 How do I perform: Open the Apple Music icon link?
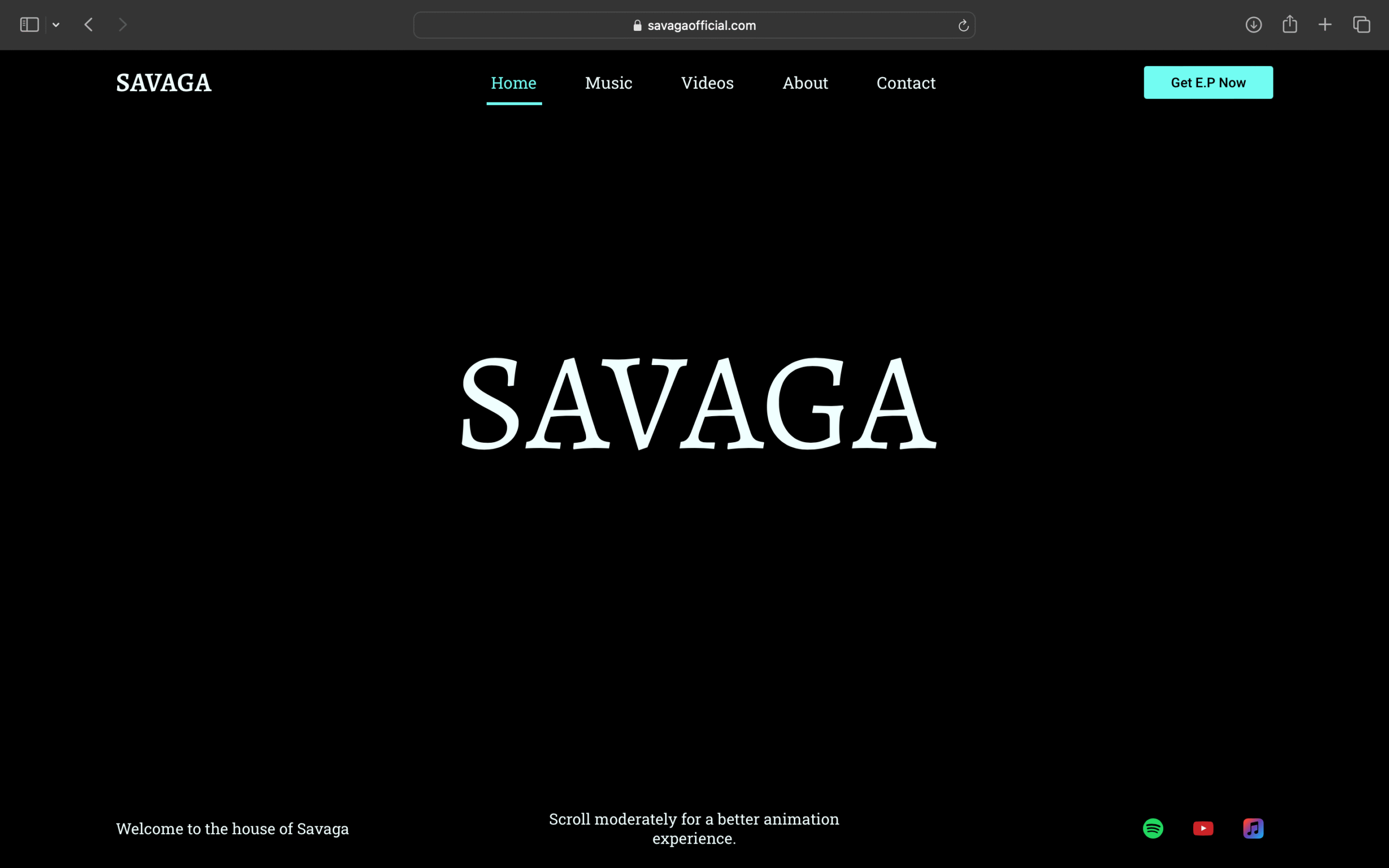point(1253,828)
